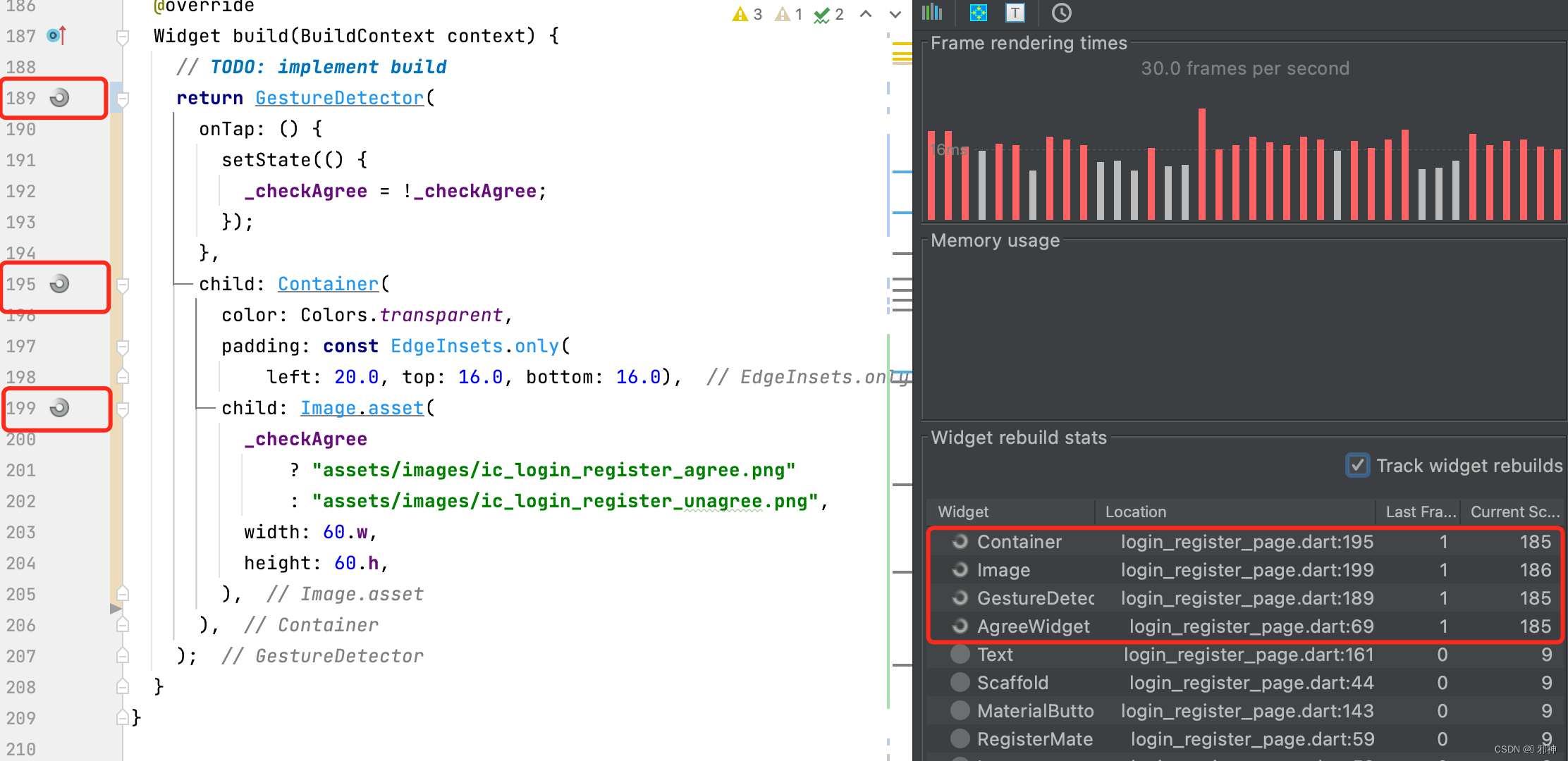The width and height of the screenshot is (1568, 761).
Task: Collapse the build method fold on line 187
Action: point(123,37)
